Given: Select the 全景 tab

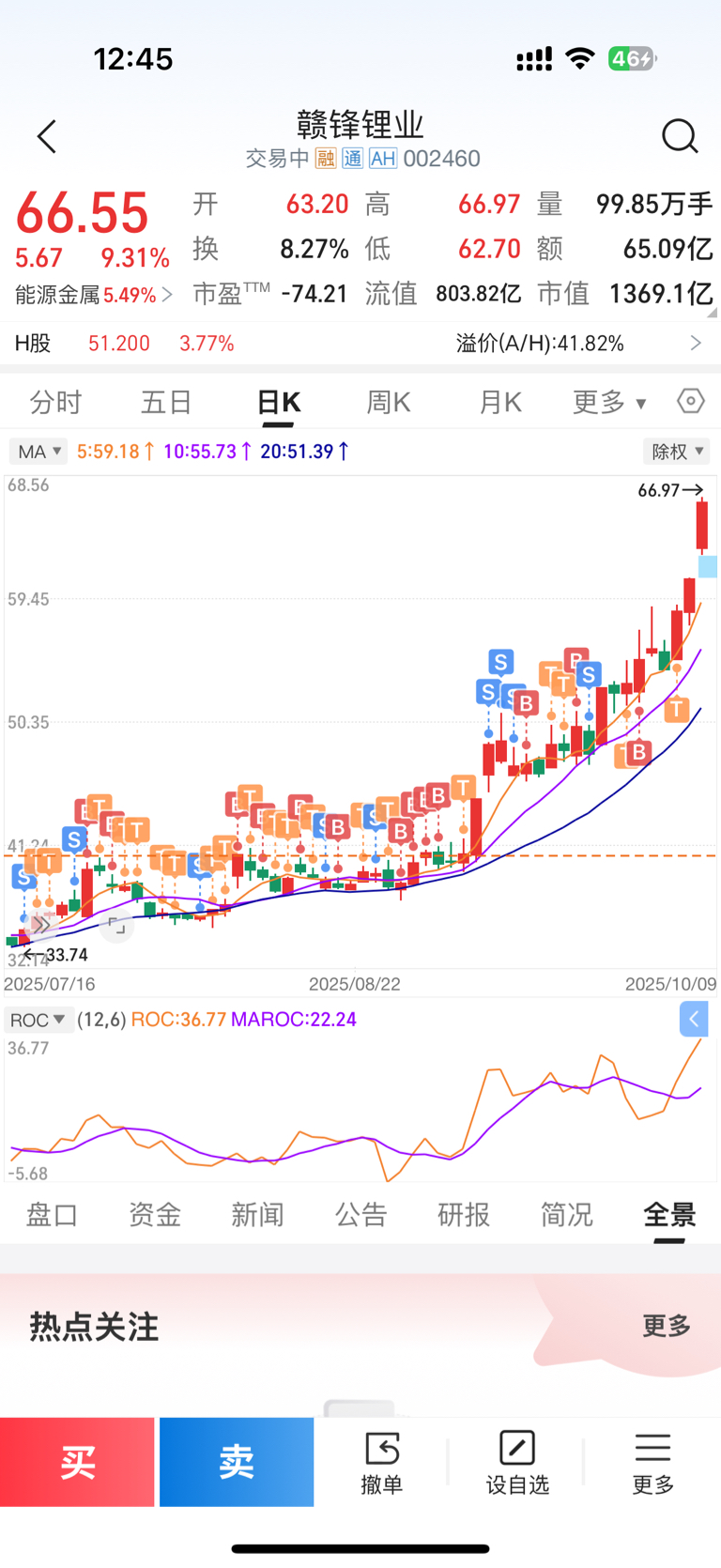Looking at the screenshot, I should 669,1215.
